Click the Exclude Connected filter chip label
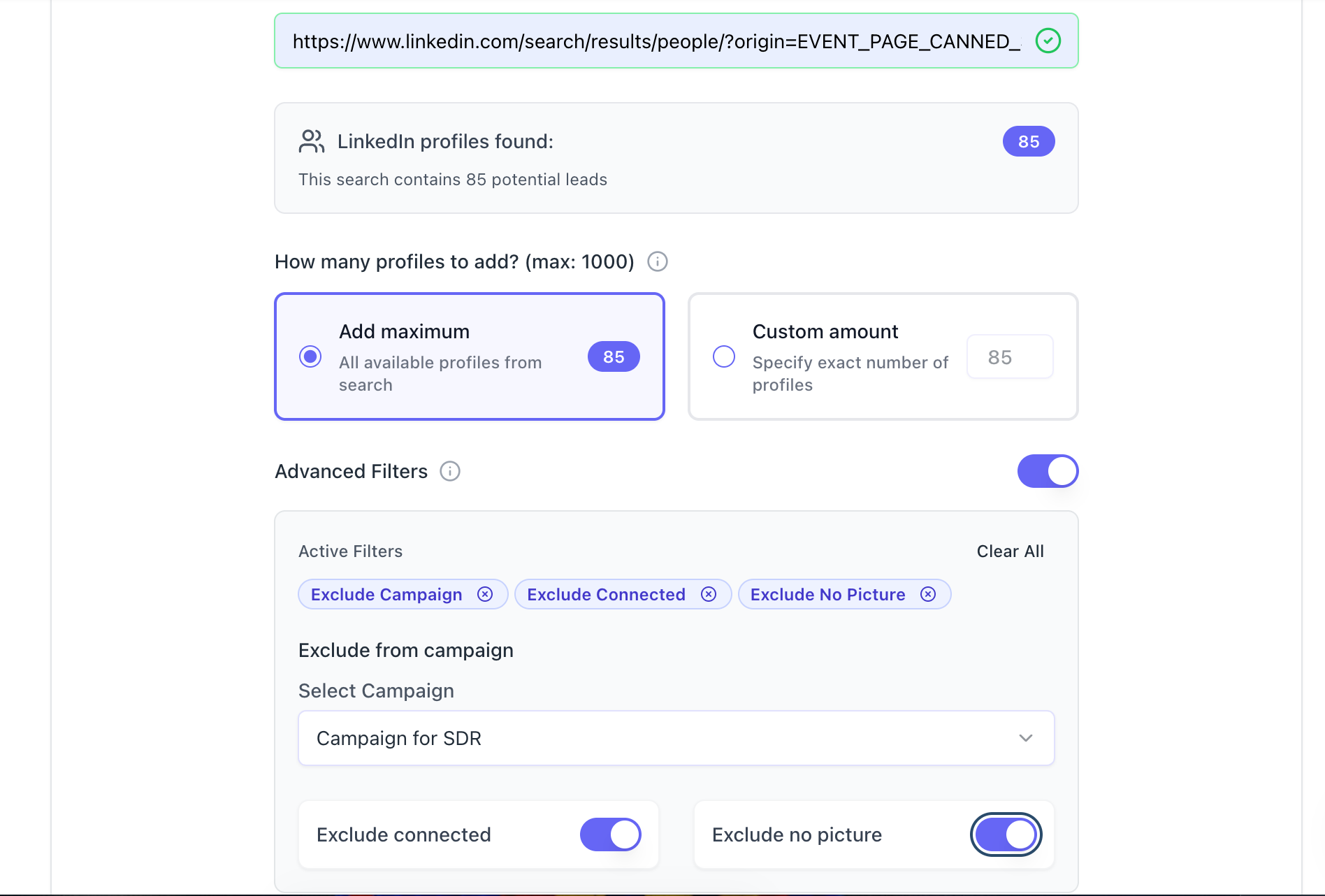Viewport: 1325px width, 896px height. click(x=606, y=594)
